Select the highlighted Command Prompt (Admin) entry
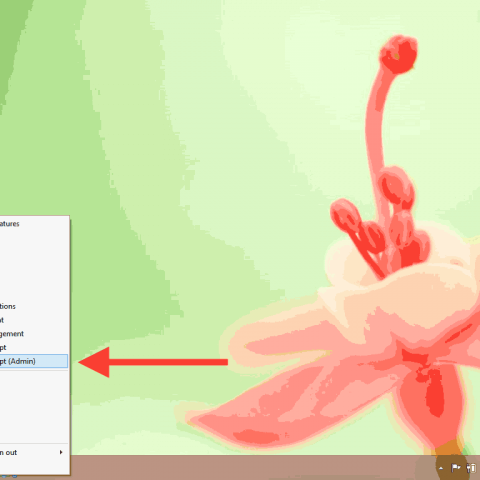 [x=34, y=361]
